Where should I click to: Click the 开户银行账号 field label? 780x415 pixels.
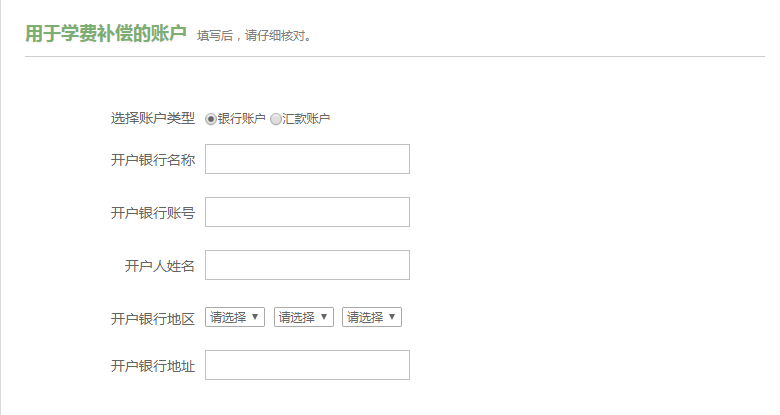click(152, 212)
